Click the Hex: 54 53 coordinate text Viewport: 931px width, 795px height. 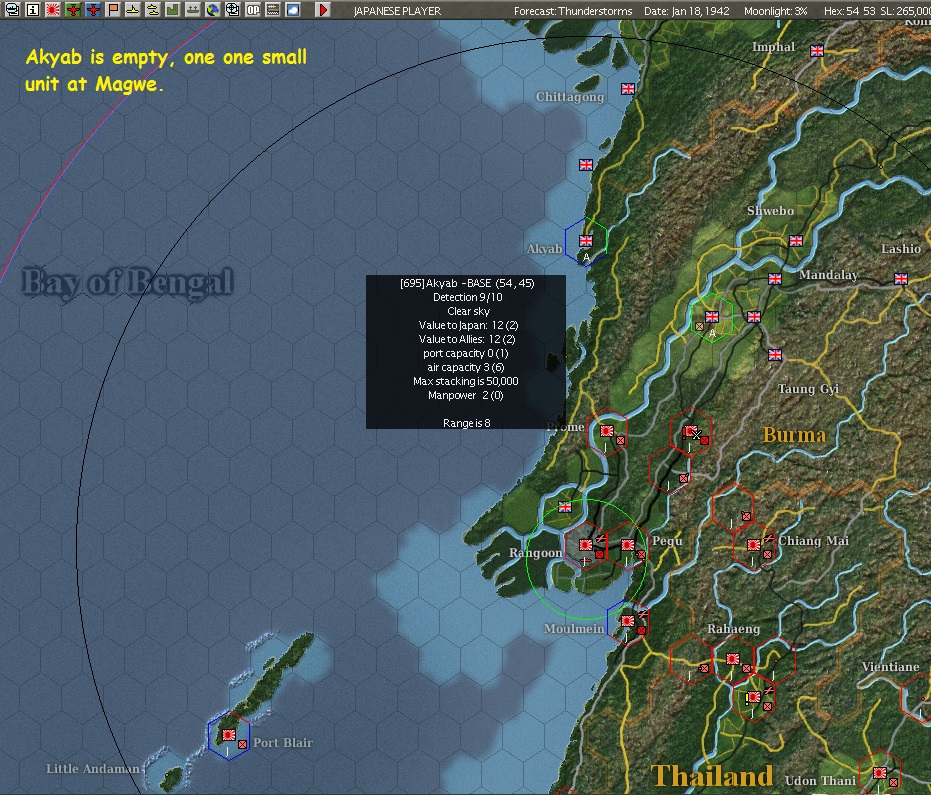click(x=850, y=11)
